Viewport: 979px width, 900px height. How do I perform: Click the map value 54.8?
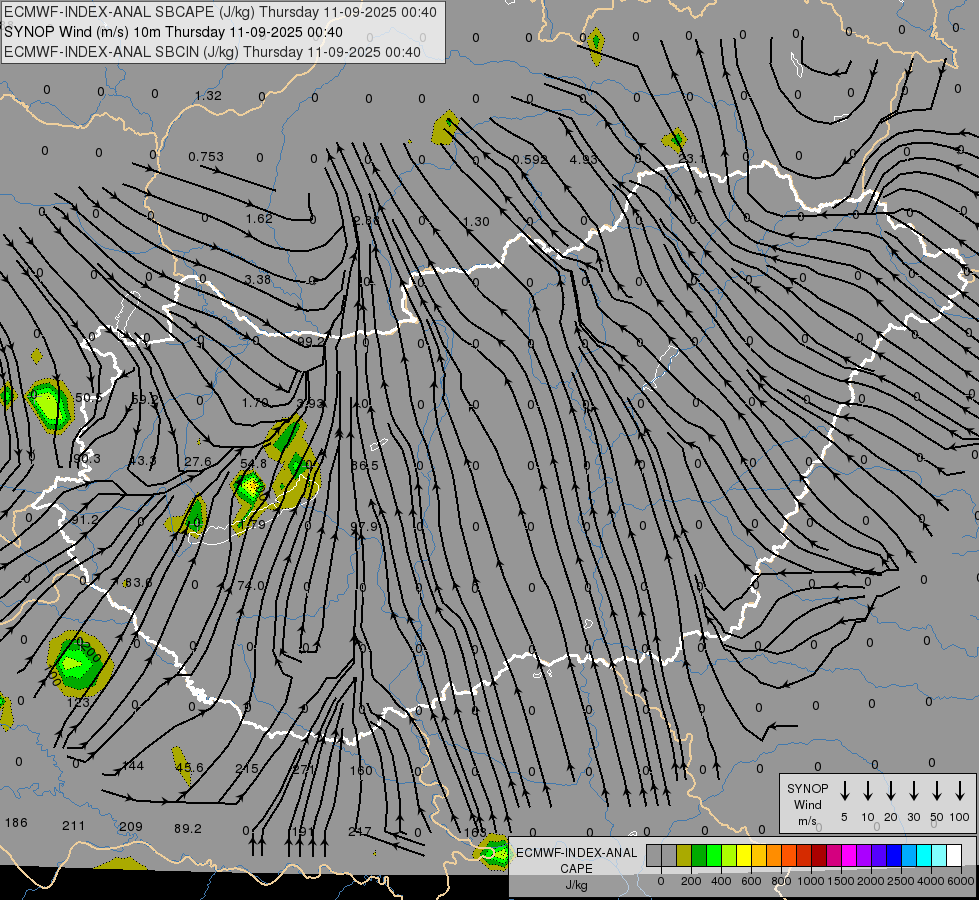pyautogui.click(x=253, y=463)
